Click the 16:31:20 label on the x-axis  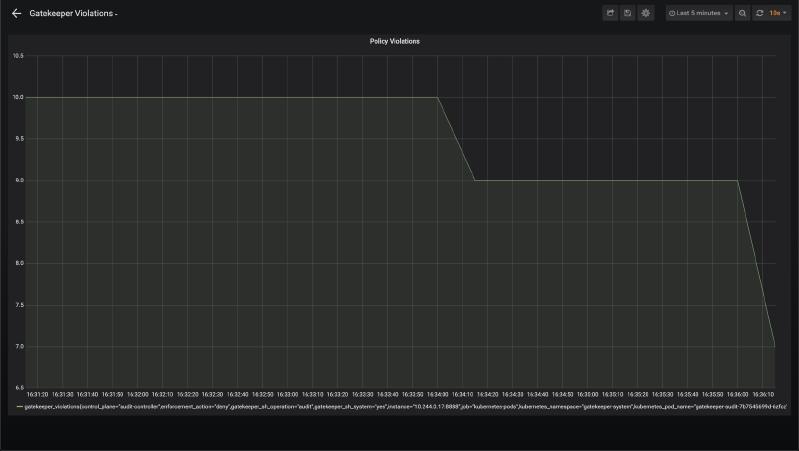(37, 394)
